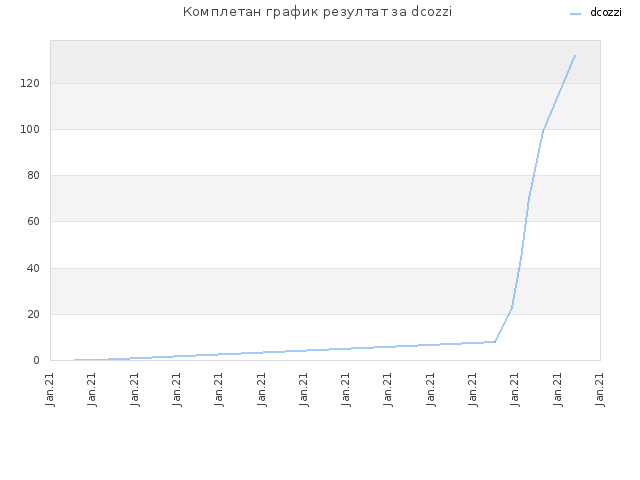Click the blue line where it crosses 60
640x480 pixels.
pos(525,222)
